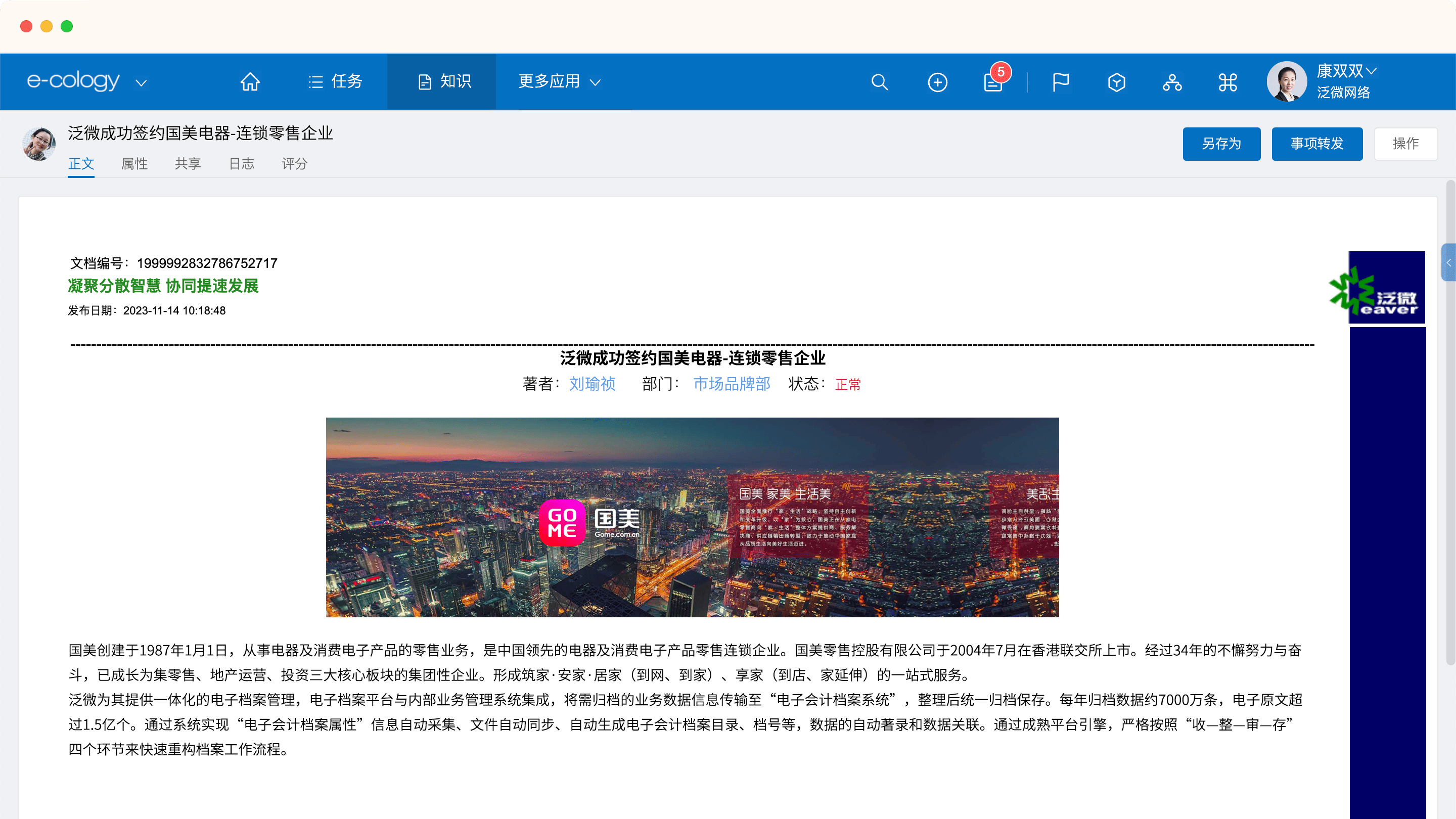Open department link 市场品牌部
The height and width of the screenshot is (819, 1456).
coord(732,384)
